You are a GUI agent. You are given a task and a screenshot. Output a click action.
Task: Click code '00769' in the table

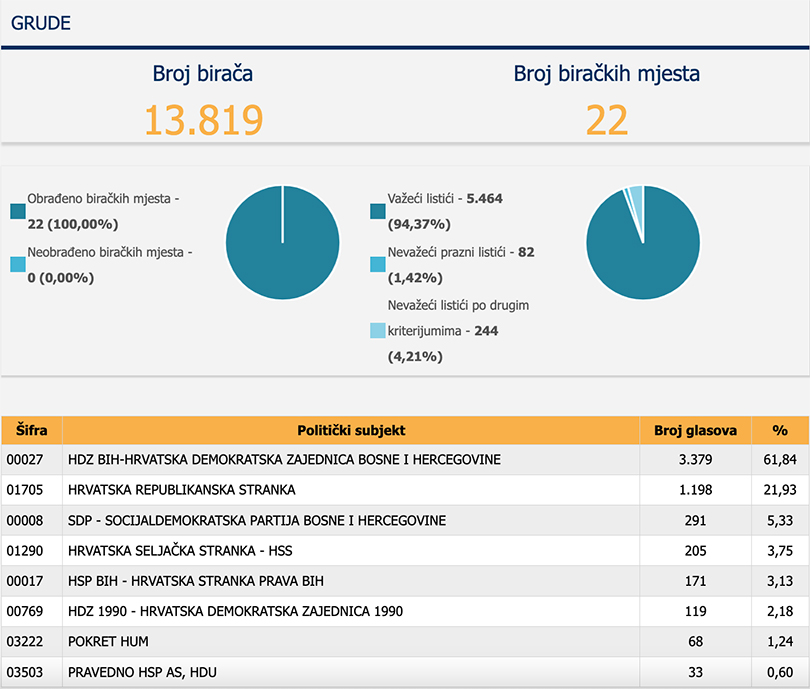tap(25, 611)
